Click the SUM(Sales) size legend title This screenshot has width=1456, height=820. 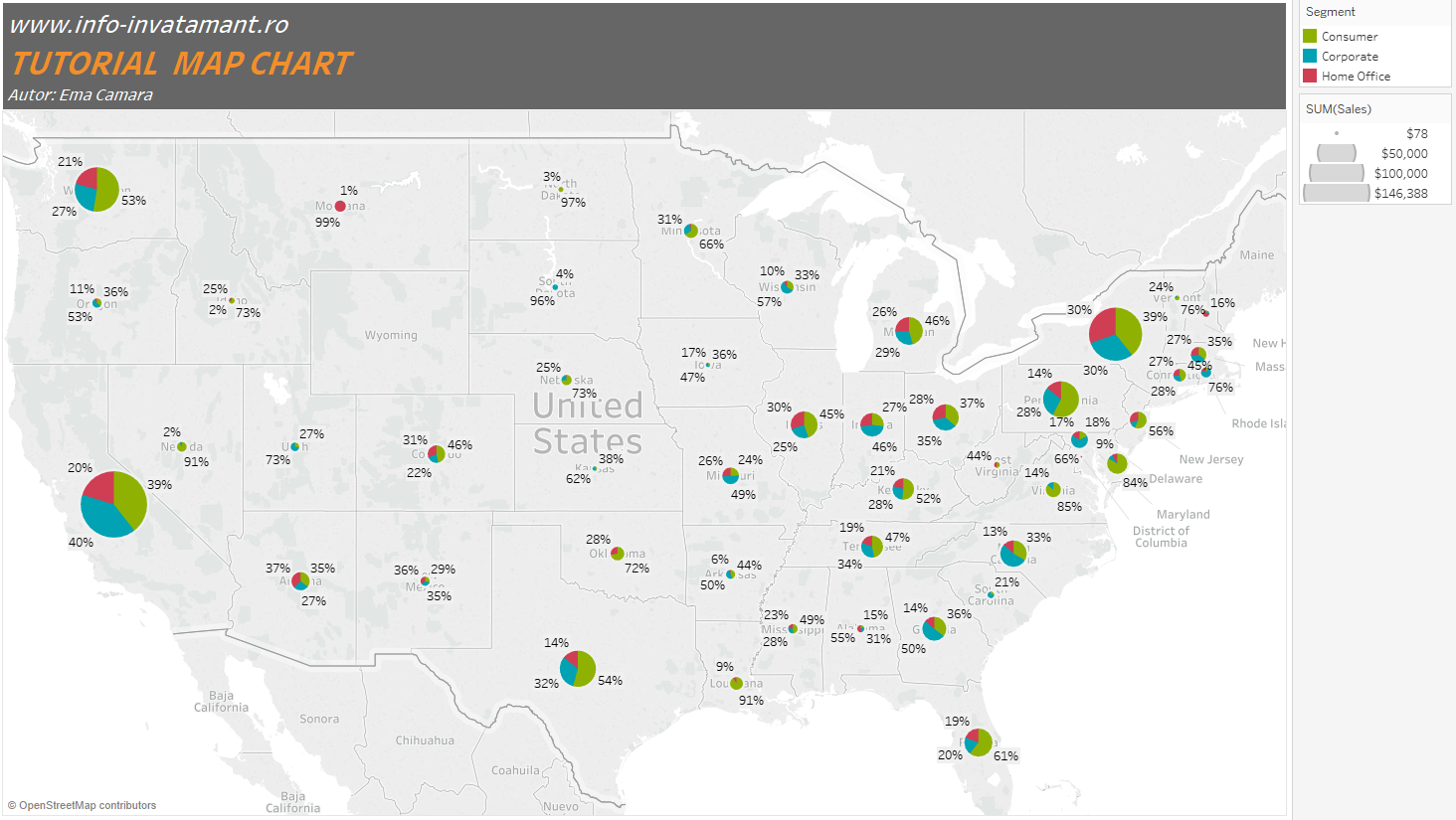point(1338,109)
